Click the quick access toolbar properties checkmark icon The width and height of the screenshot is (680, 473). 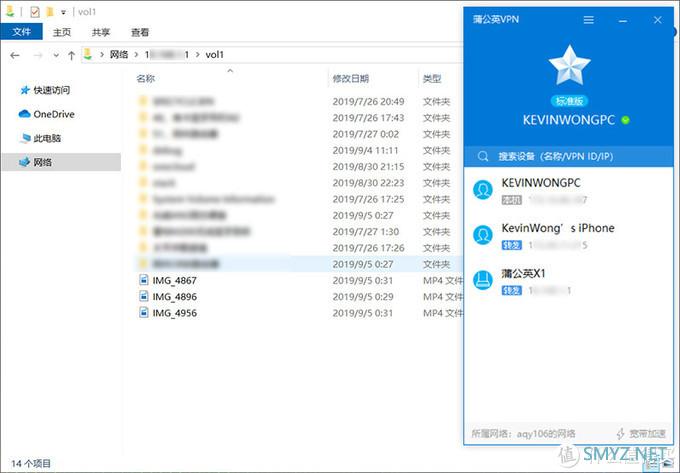(x=35, y=12)
